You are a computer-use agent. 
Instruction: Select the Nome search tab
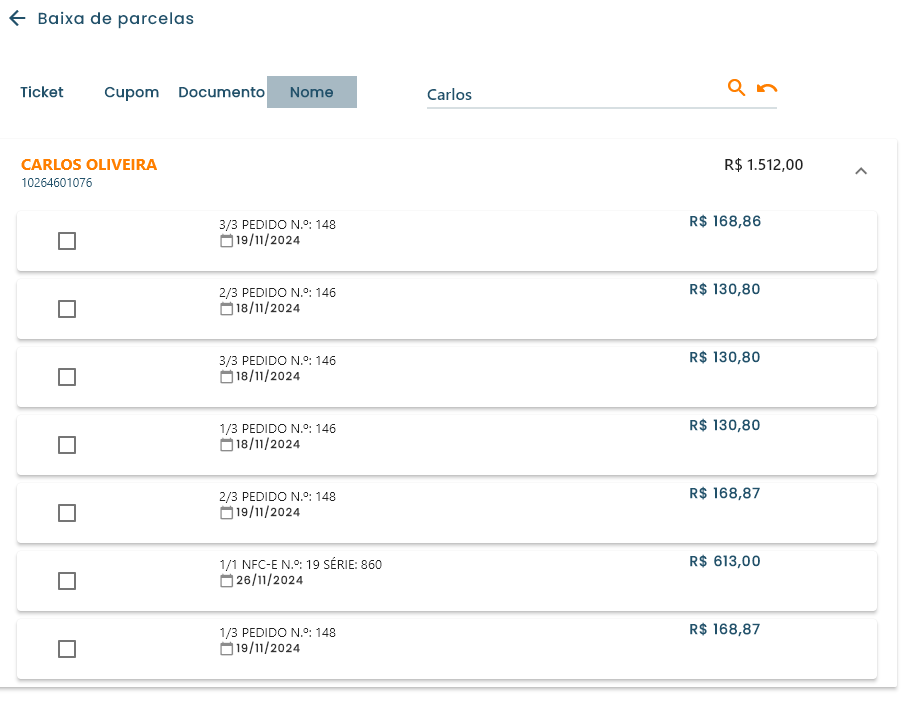click(312, 92)
